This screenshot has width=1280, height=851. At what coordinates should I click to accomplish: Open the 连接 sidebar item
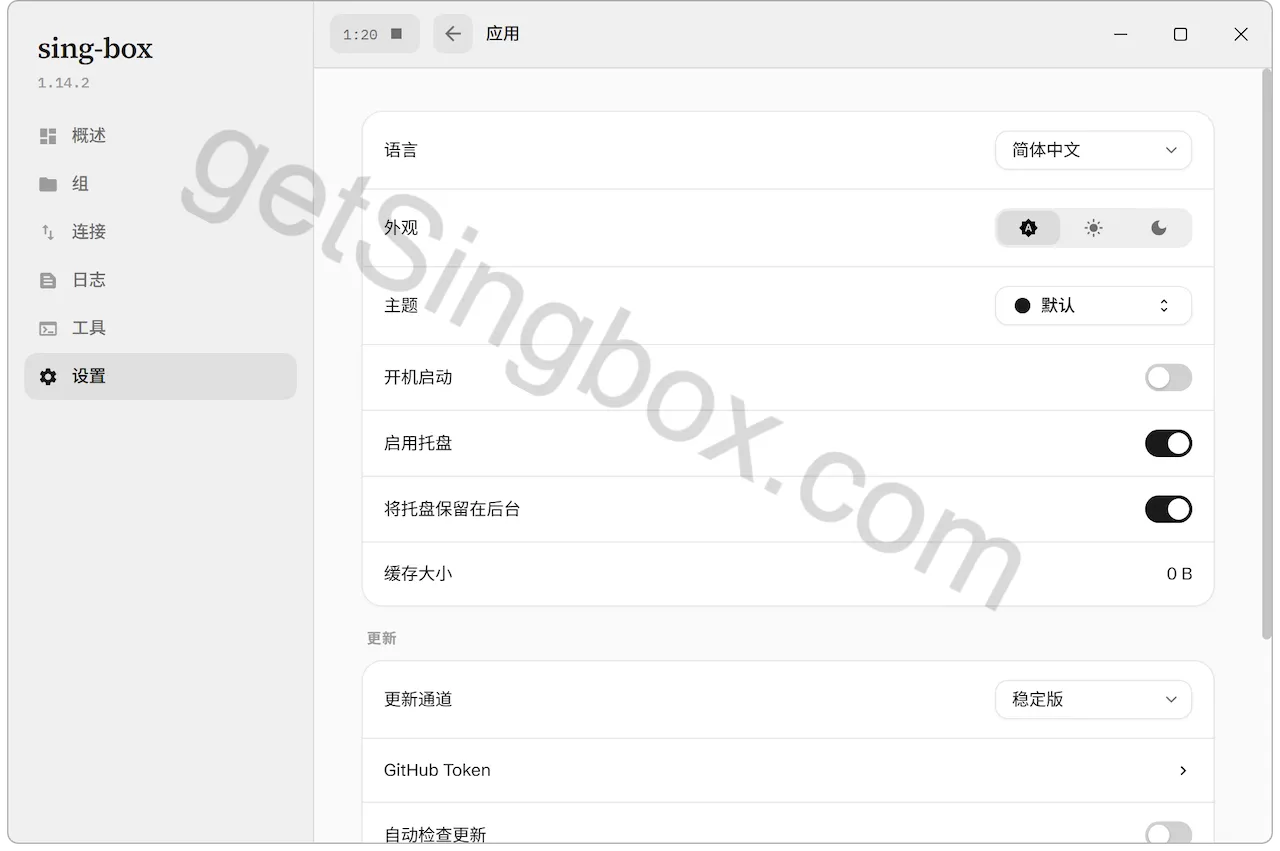point(160,232)
